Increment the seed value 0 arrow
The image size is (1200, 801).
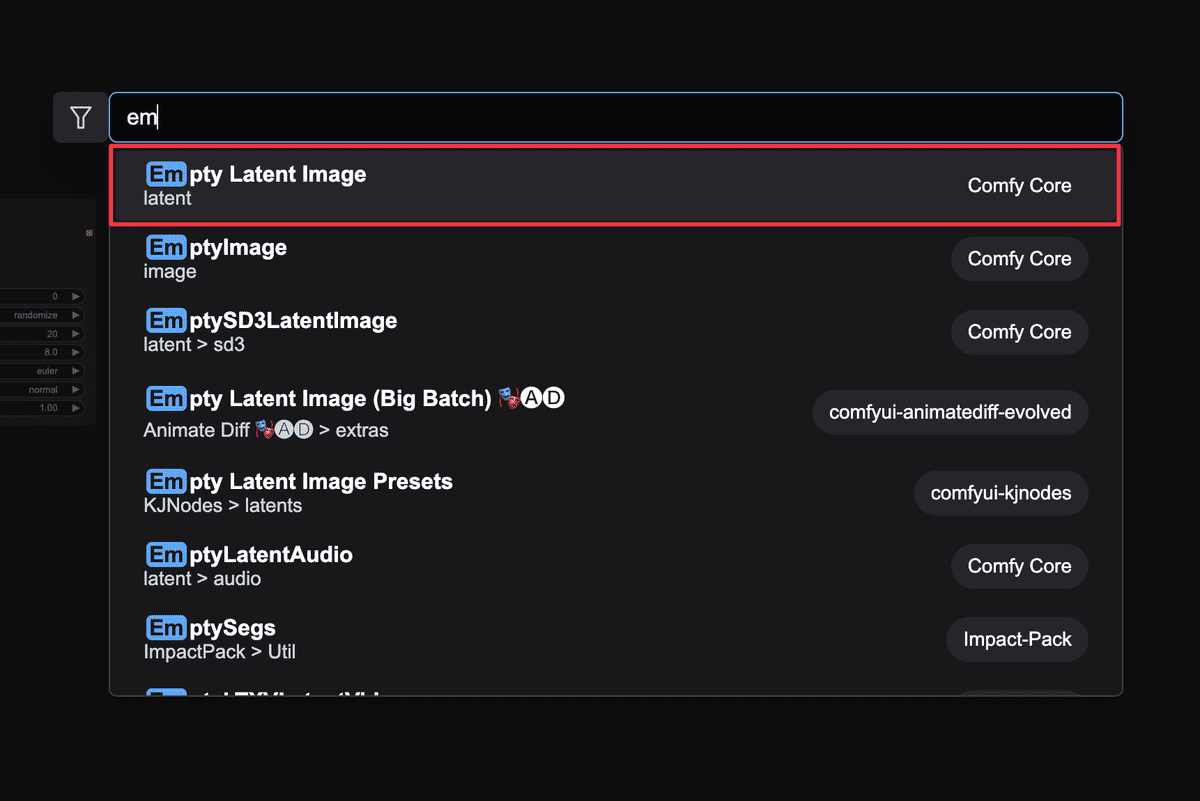[x=76, y=296]
